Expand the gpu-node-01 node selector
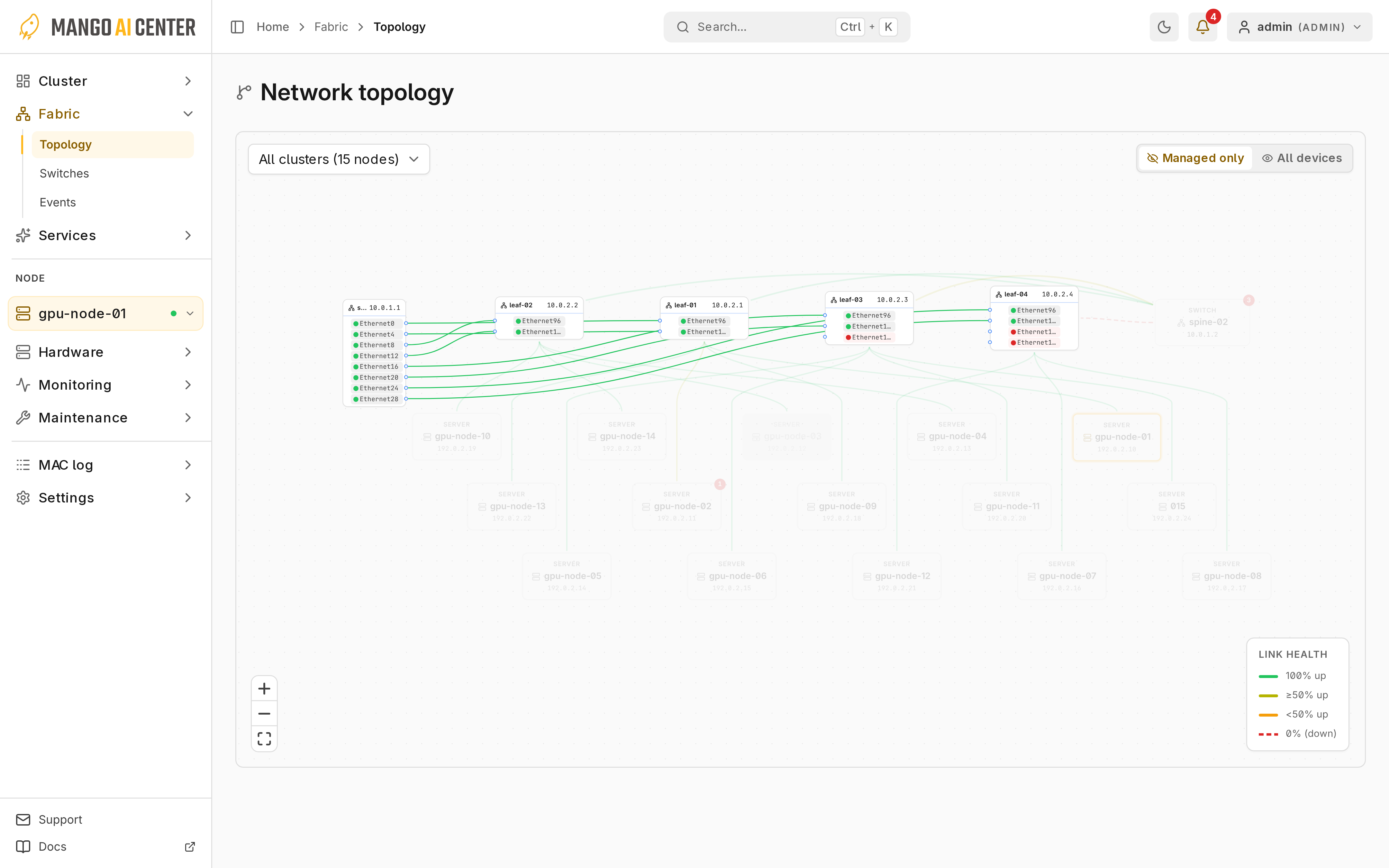The height and width of the screenshot is (868, 1389). pos(105,313)
